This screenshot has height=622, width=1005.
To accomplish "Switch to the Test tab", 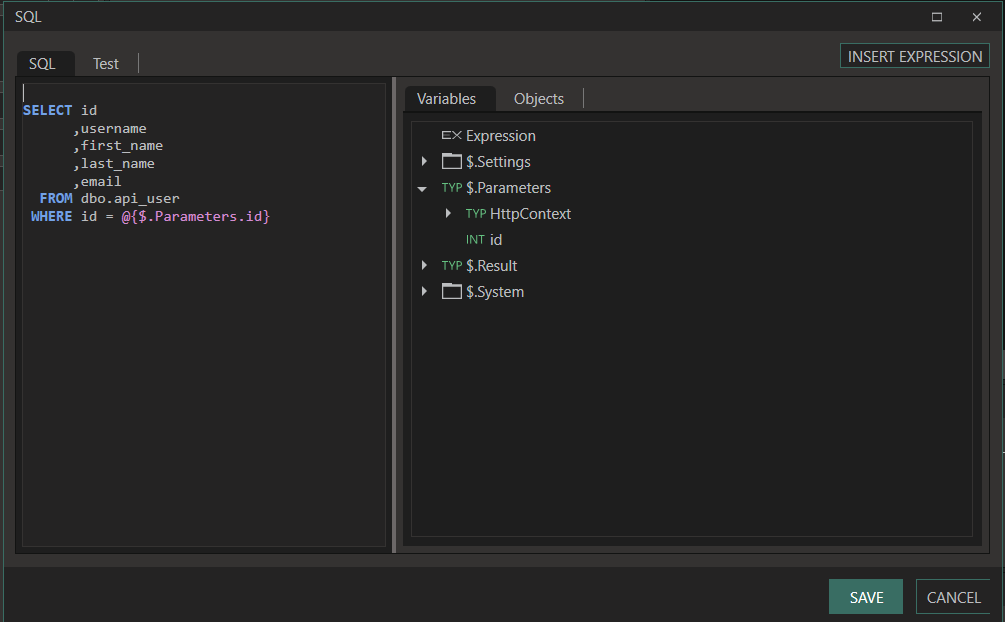I will [x=106, y=64].
